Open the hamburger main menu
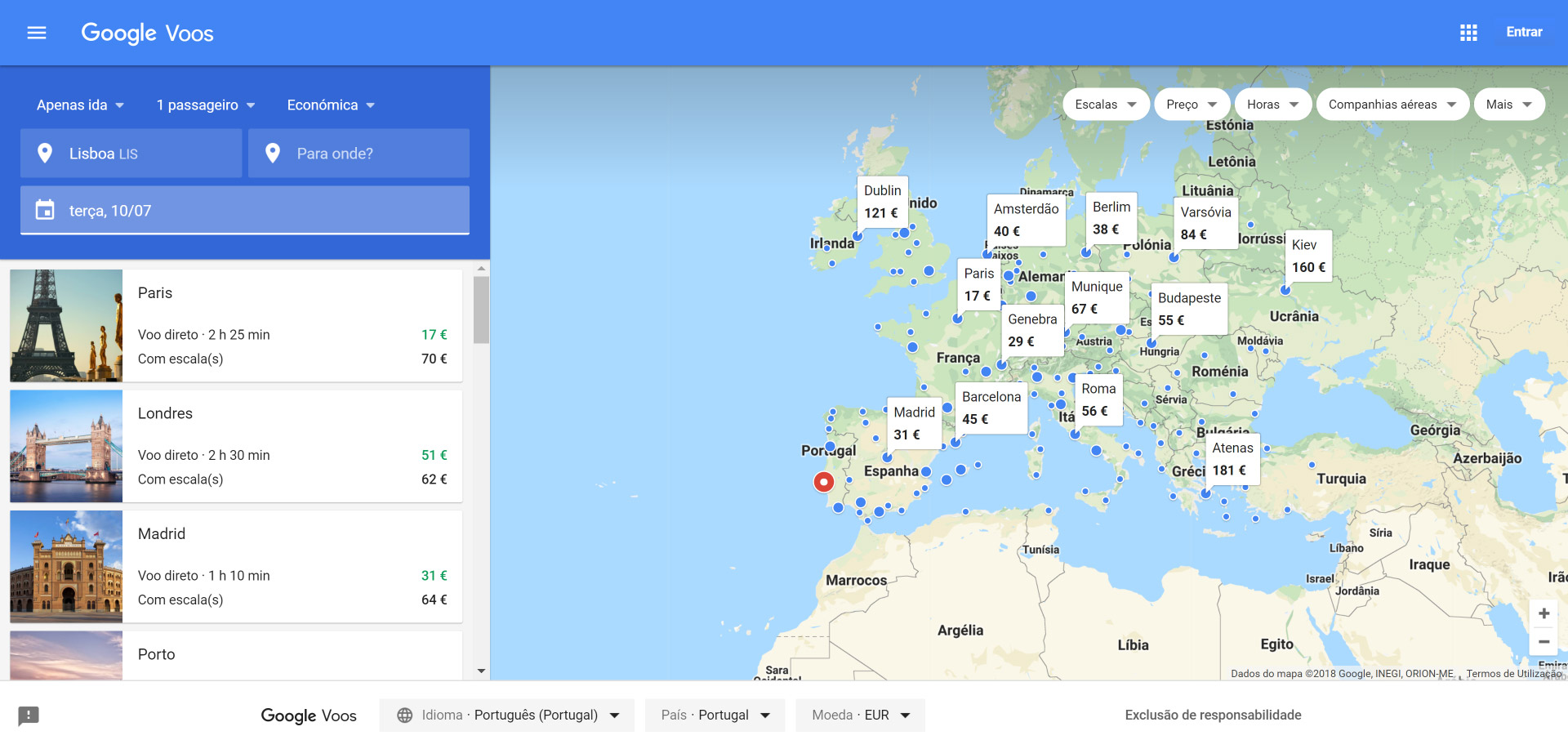 click(x=37, y=33)
